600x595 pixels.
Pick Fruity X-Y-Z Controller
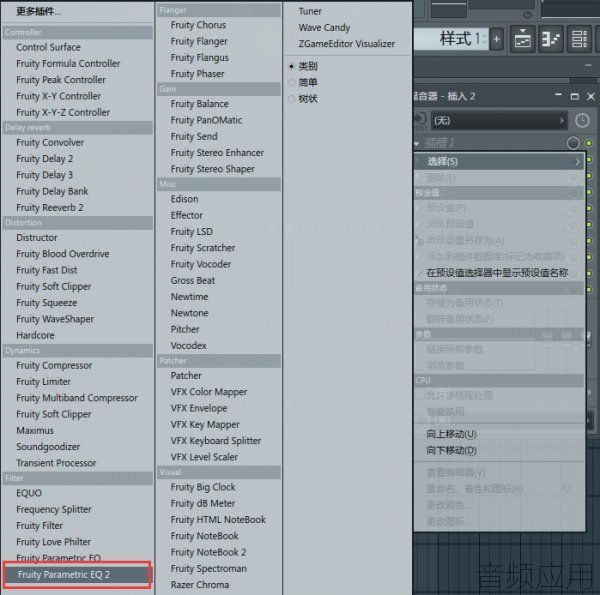coord(63,112)
